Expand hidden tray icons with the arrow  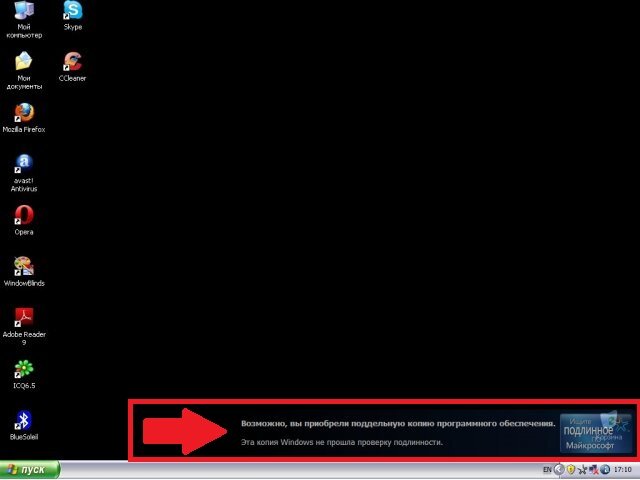tap(559, 469)
